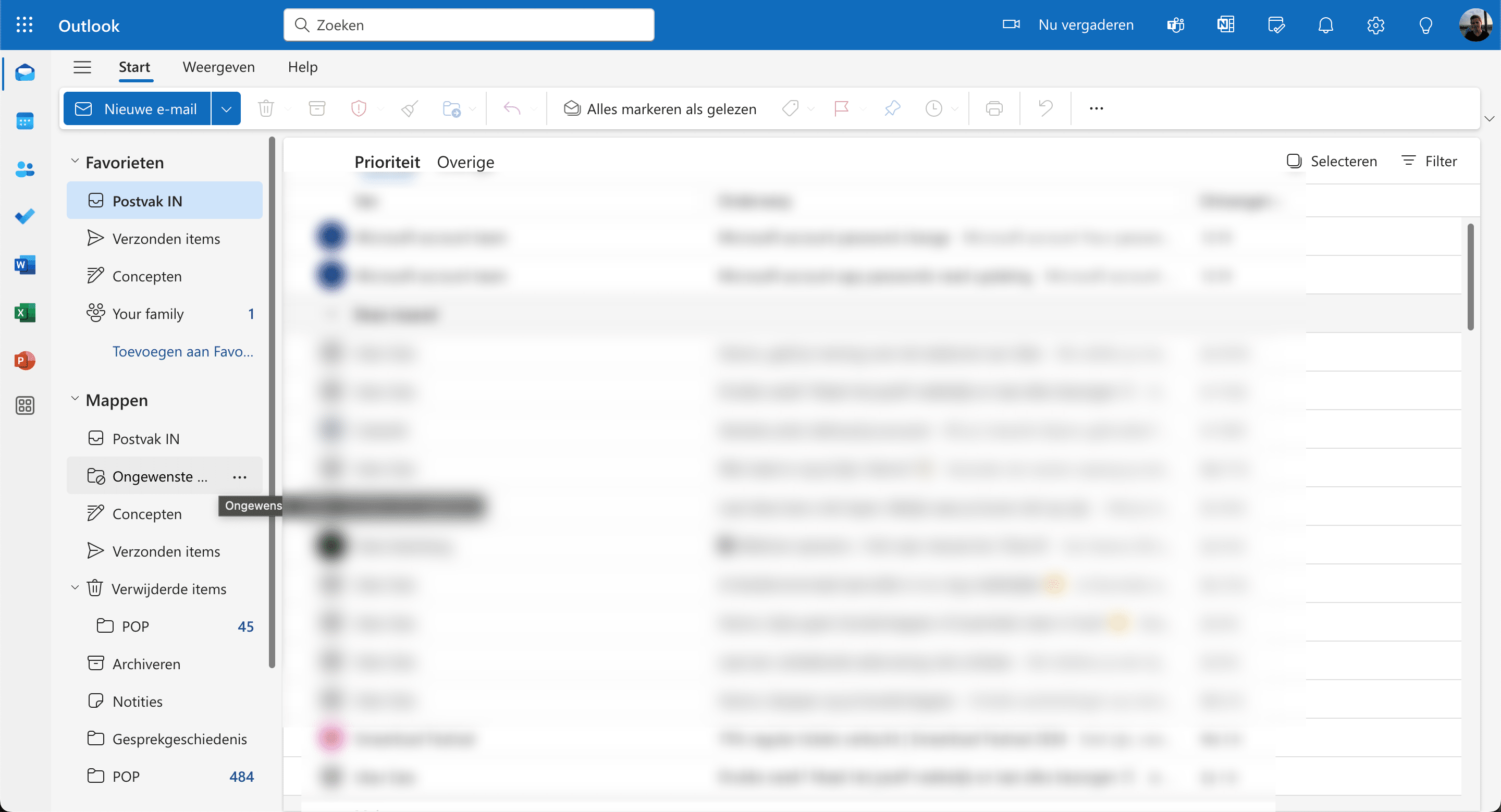Collapse the Favorieten section
The width and height of the screenshot is (1501, 812).
[75, 162]
